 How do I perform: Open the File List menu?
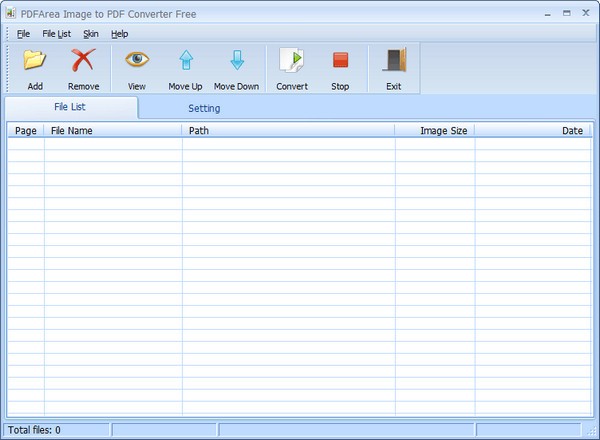point(57,34)
